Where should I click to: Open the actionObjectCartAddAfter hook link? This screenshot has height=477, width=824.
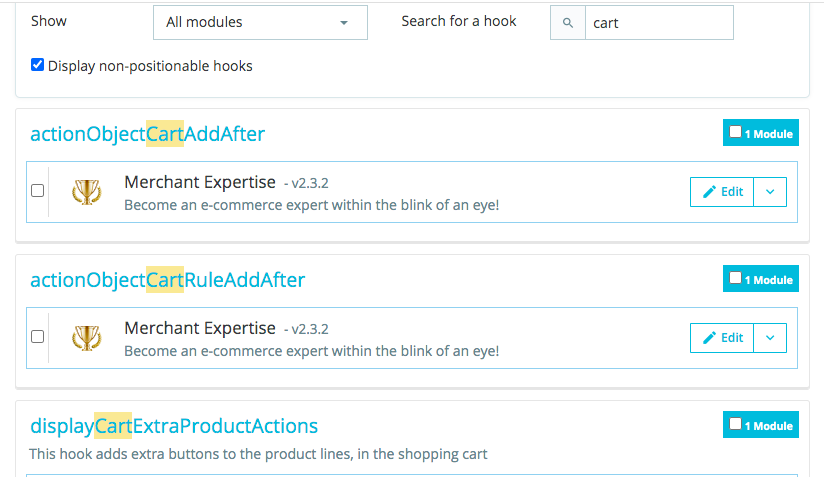point(147,134)
